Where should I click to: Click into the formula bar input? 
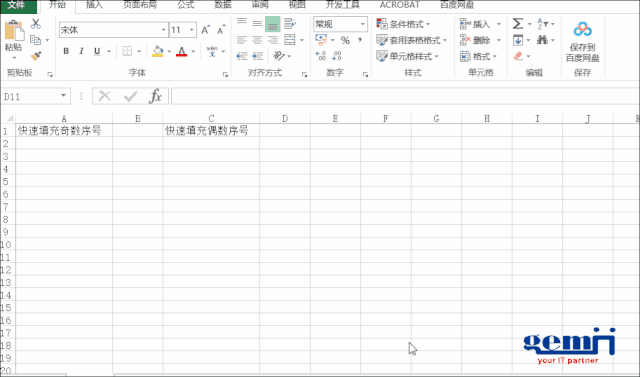tap(405, 96)
